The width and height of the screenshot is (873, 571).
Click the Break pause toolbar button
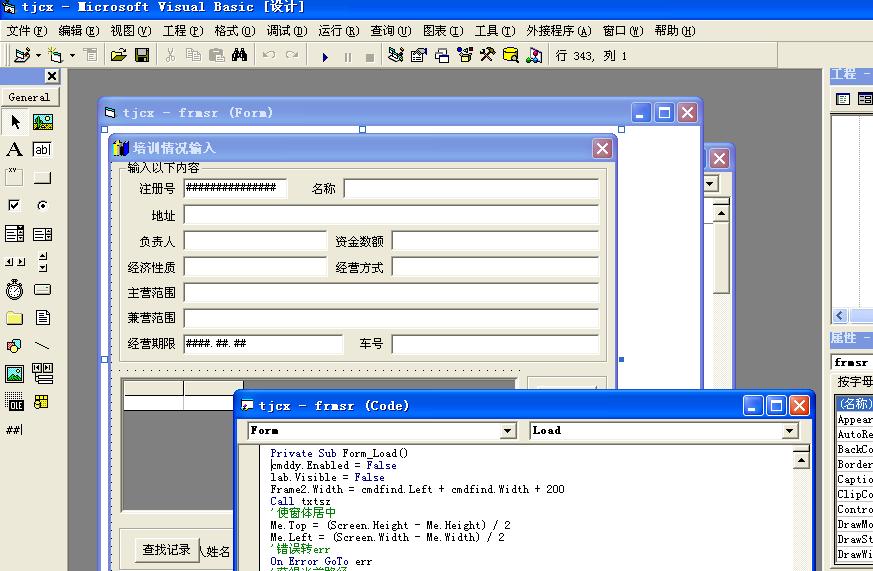coord(348,57)
